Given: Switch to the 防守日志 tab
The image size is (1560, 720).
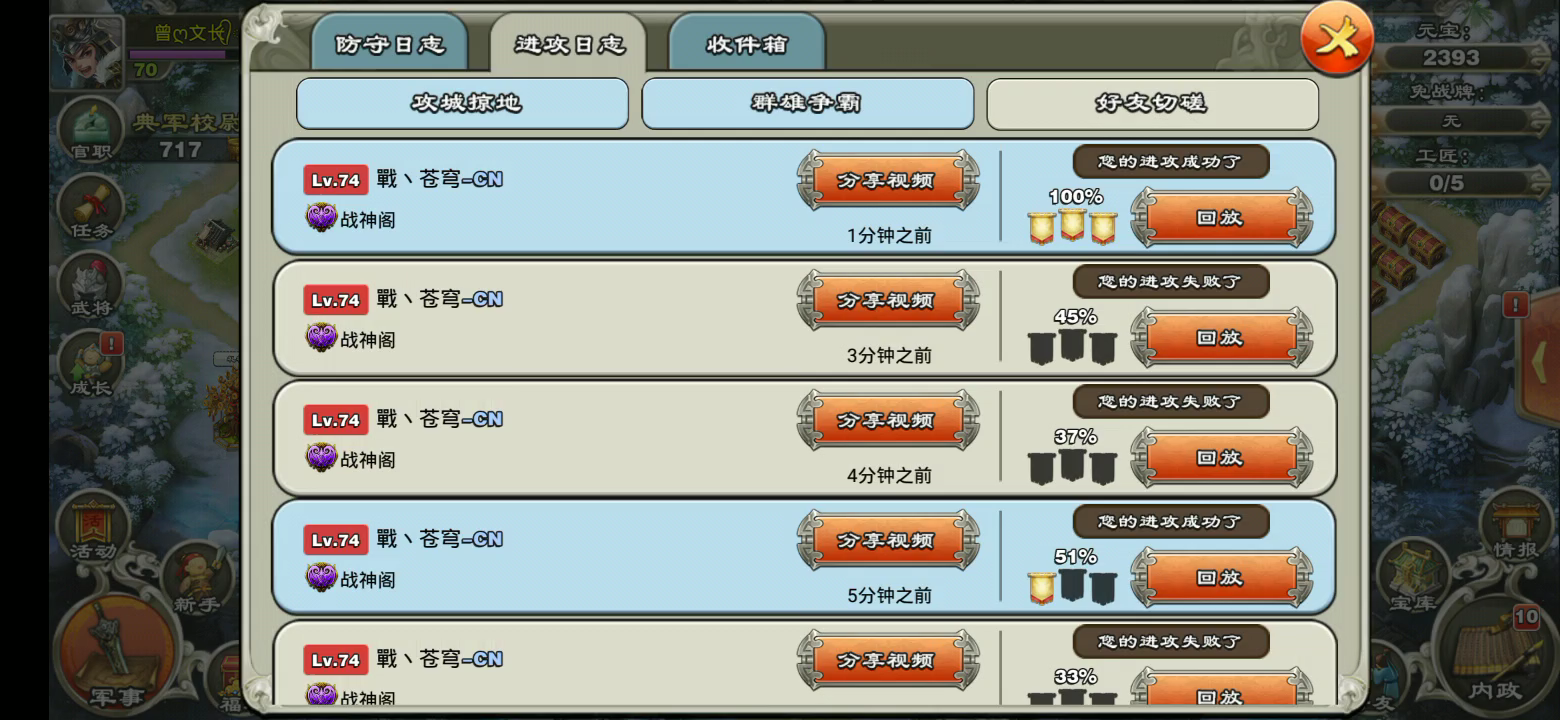Looking at the screenshot, I should coord(390,44).
